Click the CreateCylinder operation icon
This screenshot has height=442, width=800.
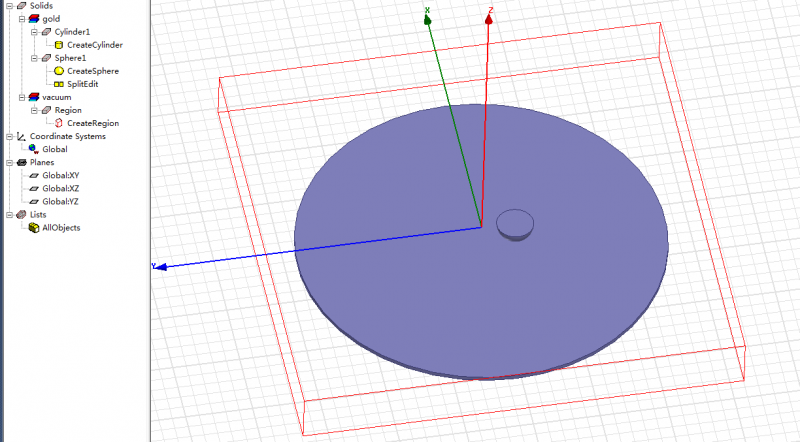pyautogui.click(x=59, y=45)
